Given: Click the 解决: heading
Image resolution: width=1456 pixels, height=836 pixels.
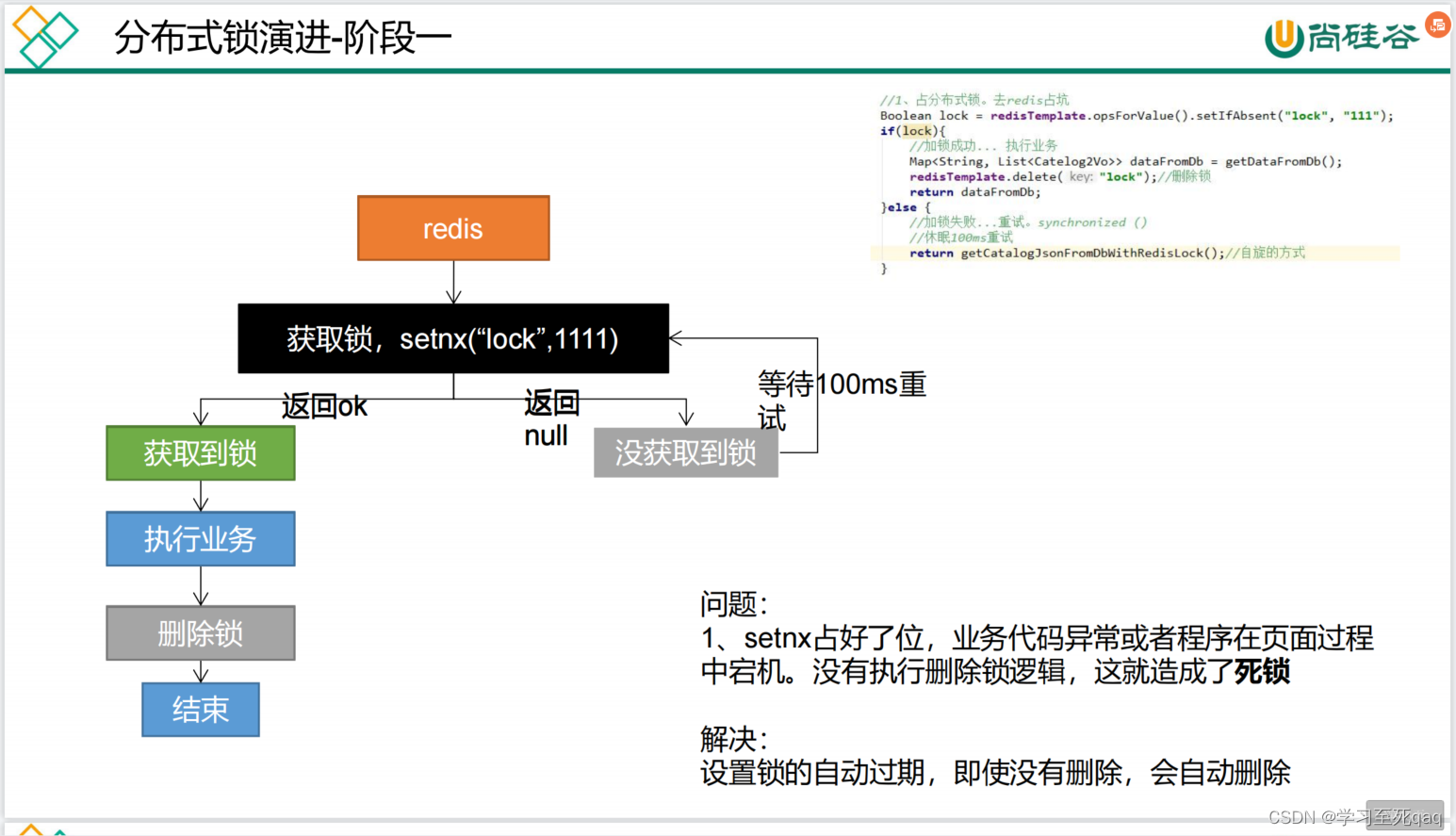Looking at the screenshot, I should 734,738.
